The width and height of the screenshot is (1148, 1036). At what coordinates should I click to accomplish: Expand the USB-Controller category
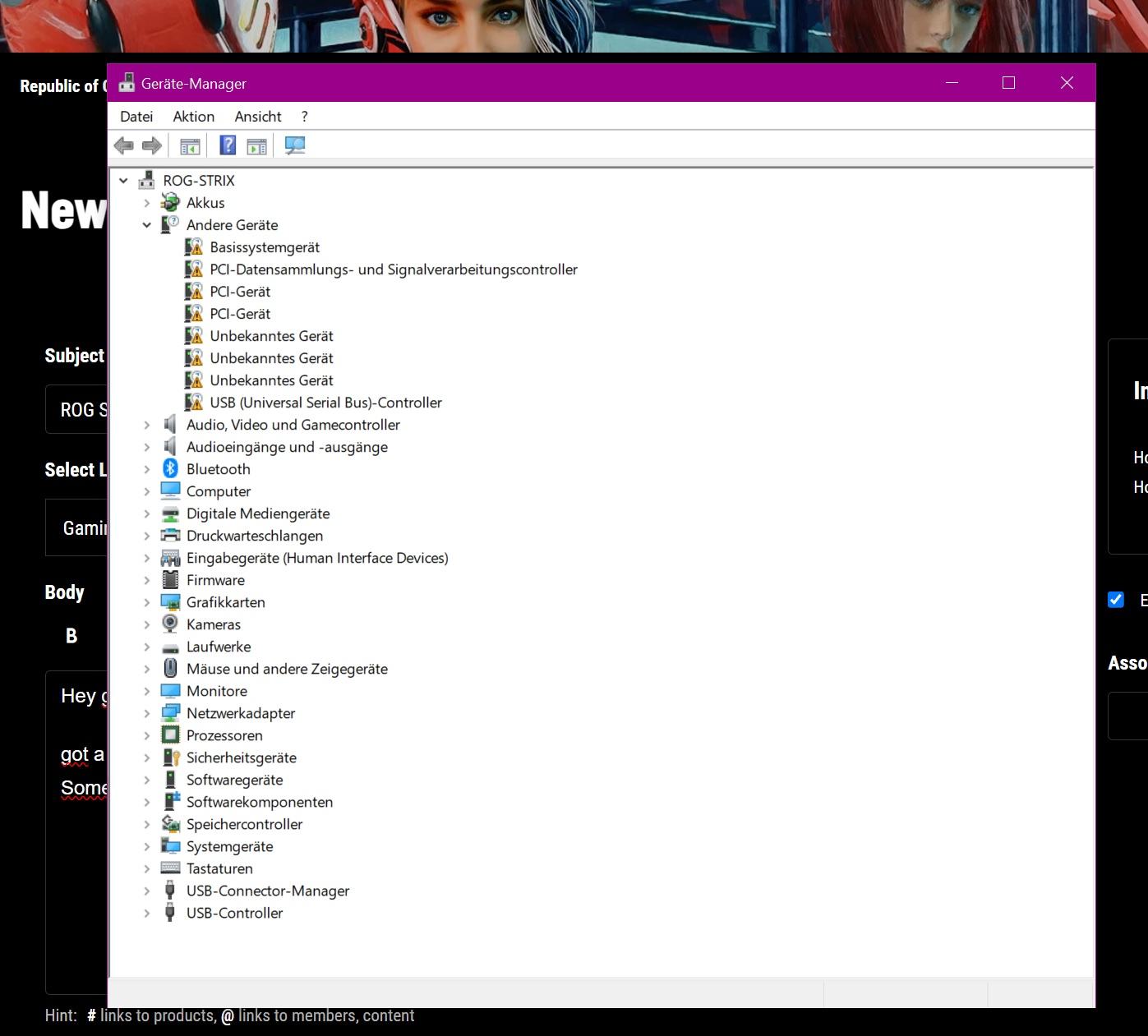pyautogui.click(x=147, y=912)
